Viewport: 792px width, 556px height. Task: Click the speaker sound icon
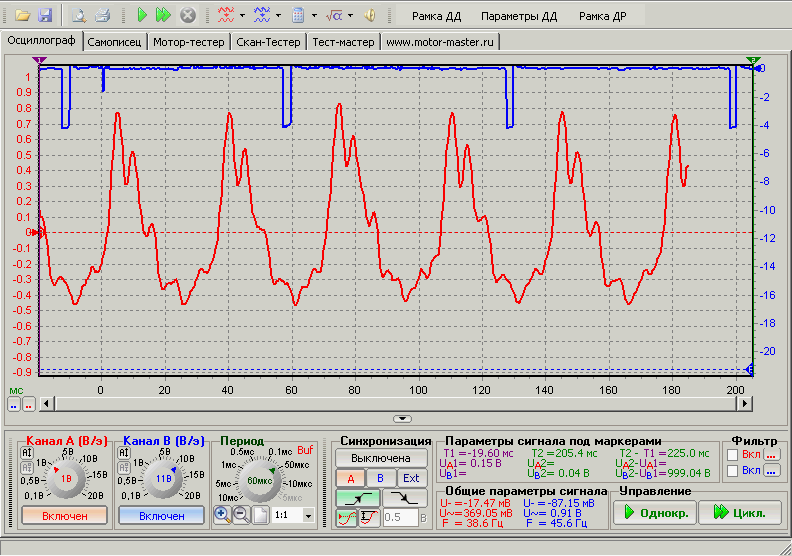pyautogui.click(x=369, y=16)
